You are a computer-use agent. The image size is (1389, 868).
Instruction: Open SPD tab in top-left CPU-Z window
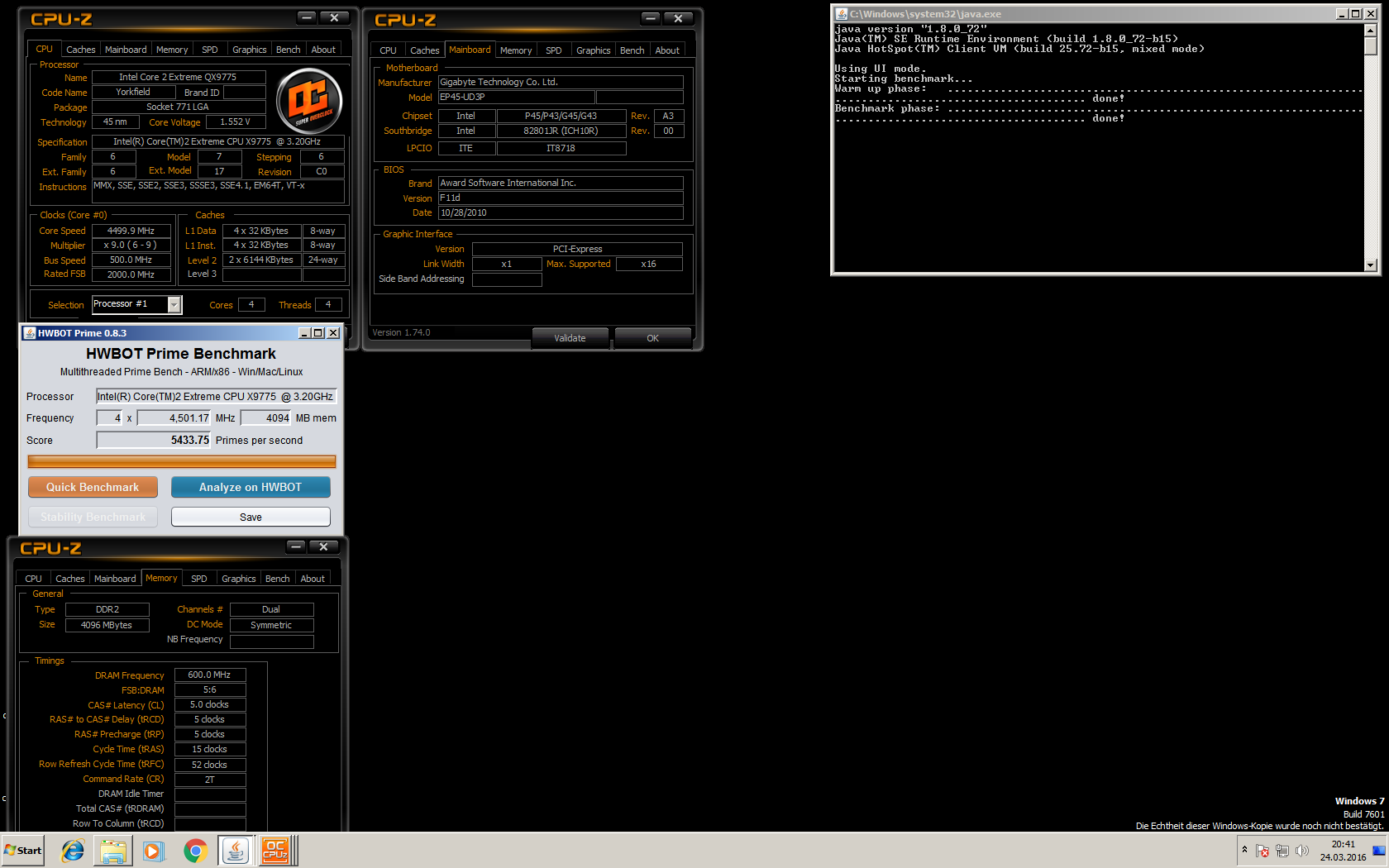tap(210, 50)
